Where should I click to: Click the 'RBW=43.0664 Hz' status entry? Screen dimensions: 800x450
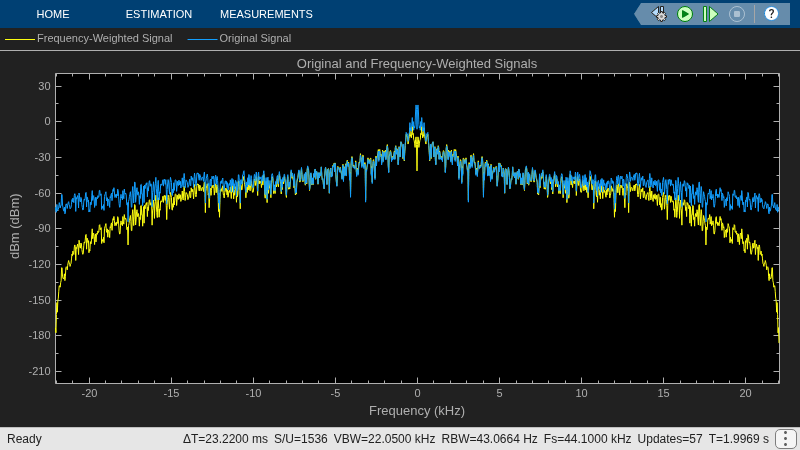[x=489, y=439]
